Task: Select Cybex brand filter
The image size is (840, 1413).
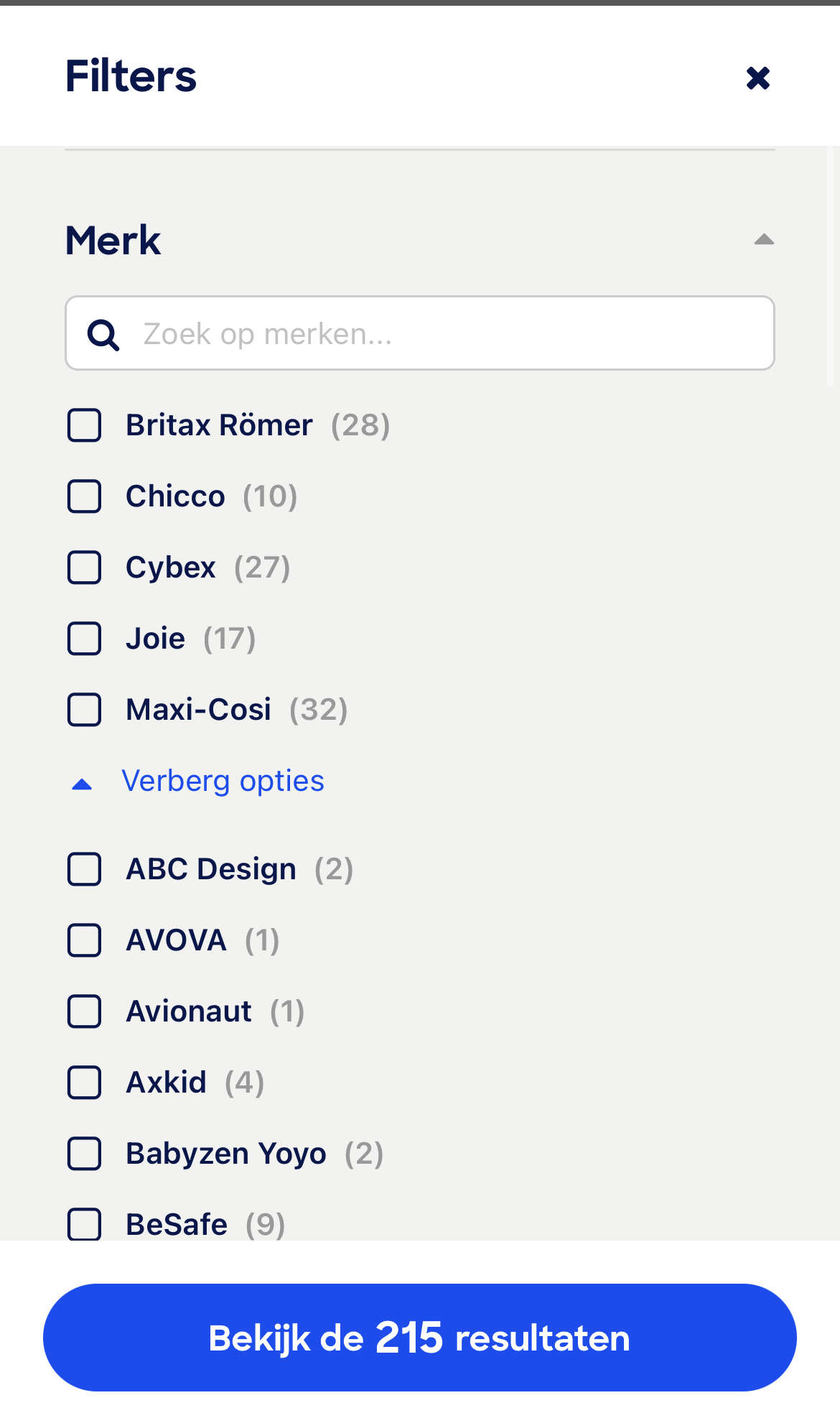Action: [x=84, y=567]
